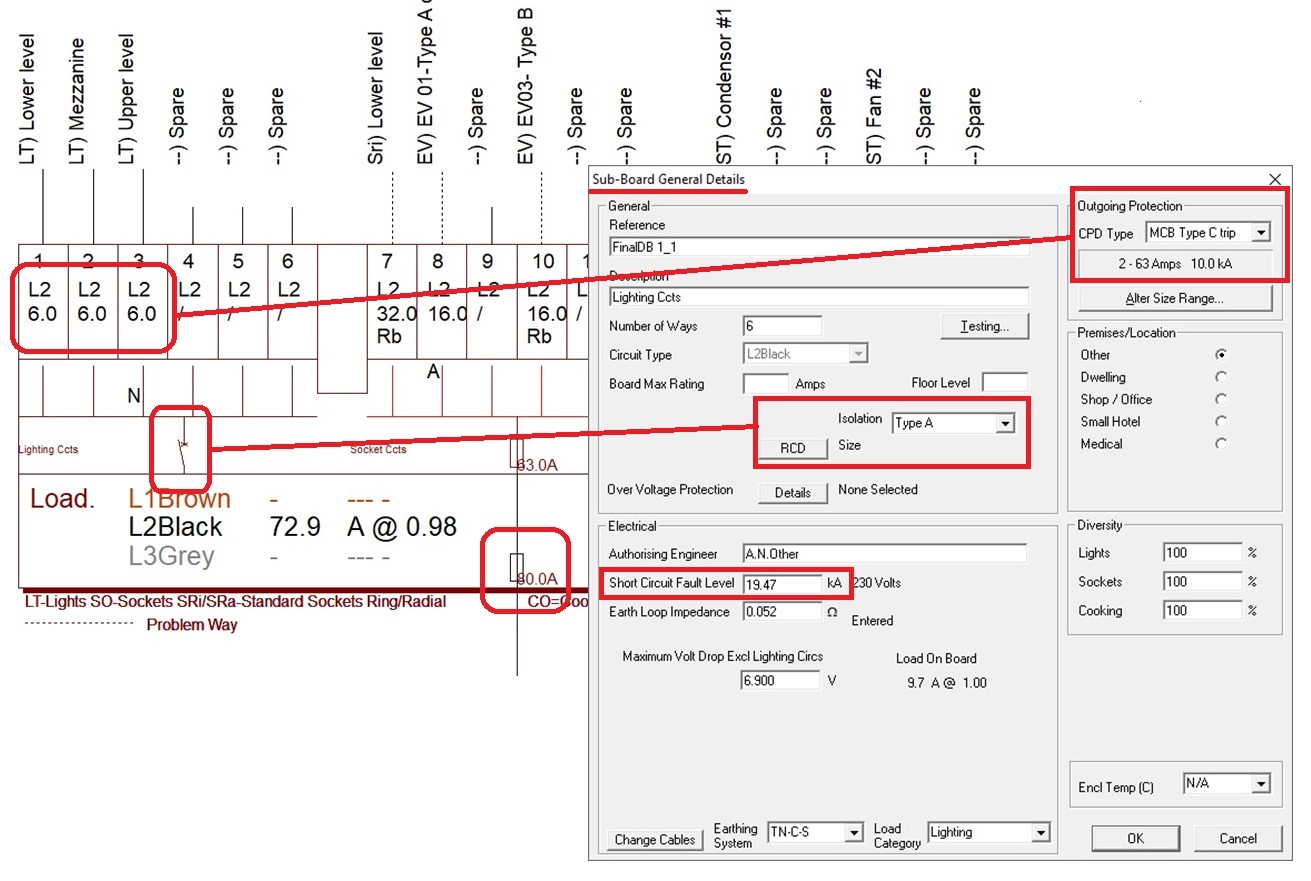The height and width of the screenshot is (881, 1311).
Task: Close the Sub-Board General Details dialog
Action: (1274, 180)
